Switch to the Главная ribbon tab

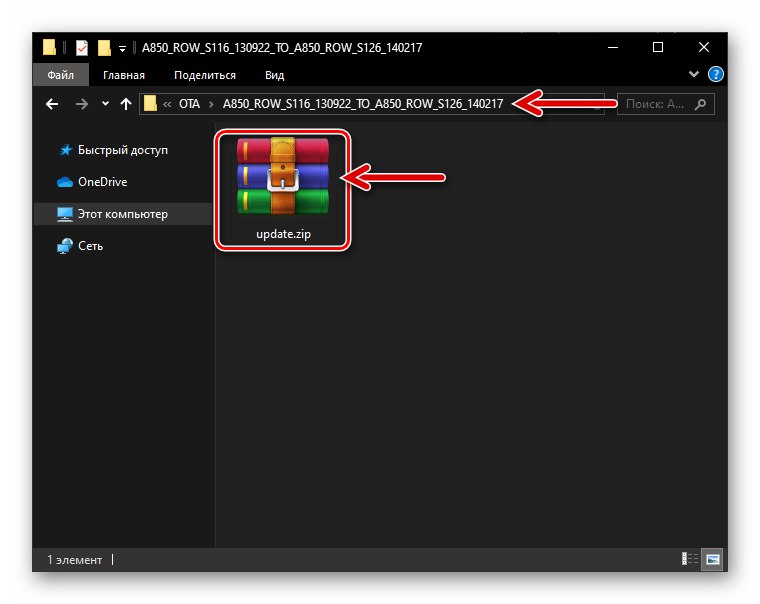[x=124, y=75]
